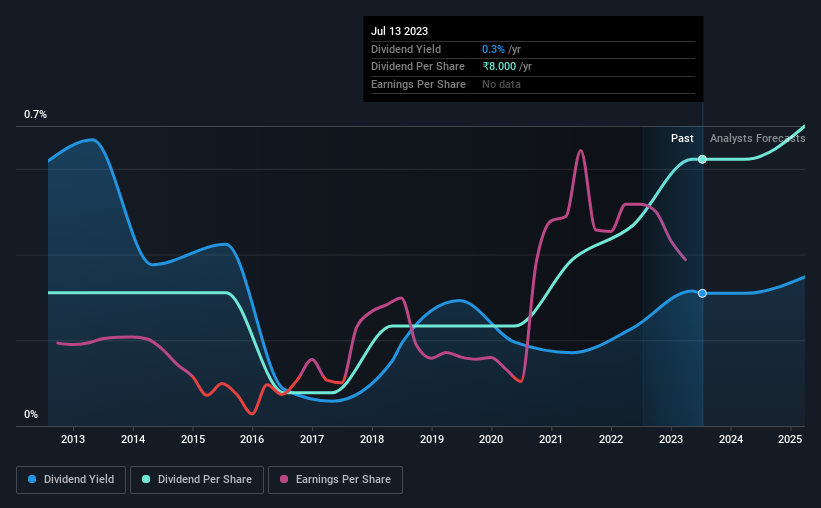This screenshot has height=508, width=821.
Task: Click the 2024 x-axis year label
Action: [730, 439]
